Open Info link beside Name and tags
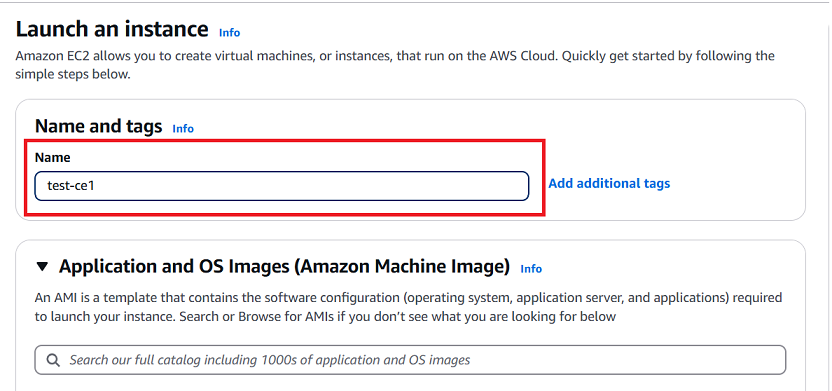The height and width of the screenshot is (391, 832). tap(183, 128)
